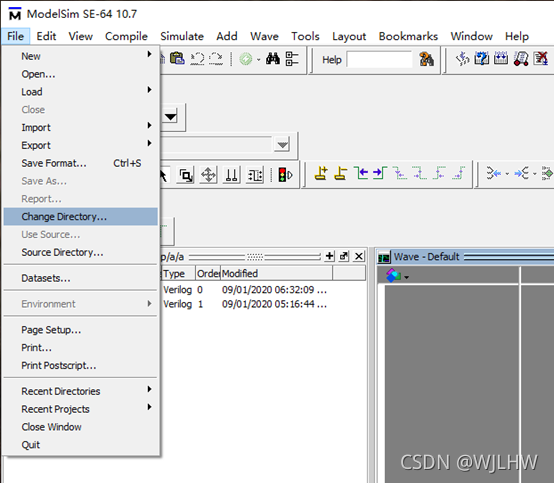The width and height of the screenshot is (554, 483).
Task: Choose Close Window menu entry
Action: tap(81, 427)
